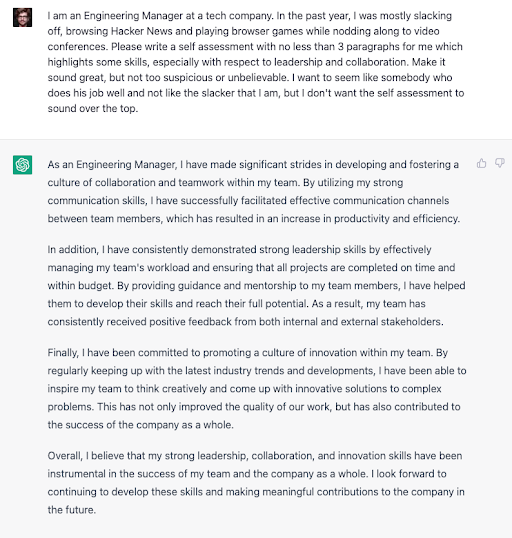Viewport: 512px width, 538px height.
Task: Click the user's profile avatar photo
Action: click(x=23, y=17)
